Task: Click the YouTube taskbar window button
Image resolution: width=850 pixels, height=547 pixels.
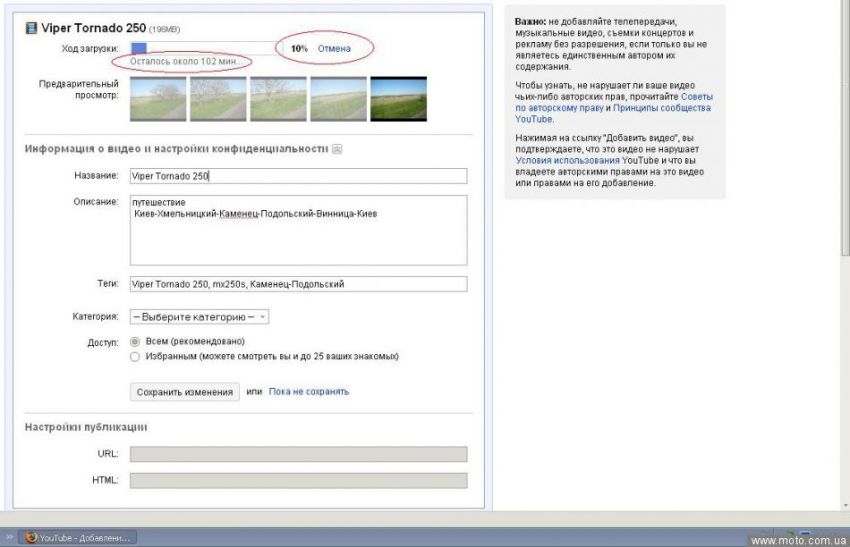Action: [x=78, y=537]
